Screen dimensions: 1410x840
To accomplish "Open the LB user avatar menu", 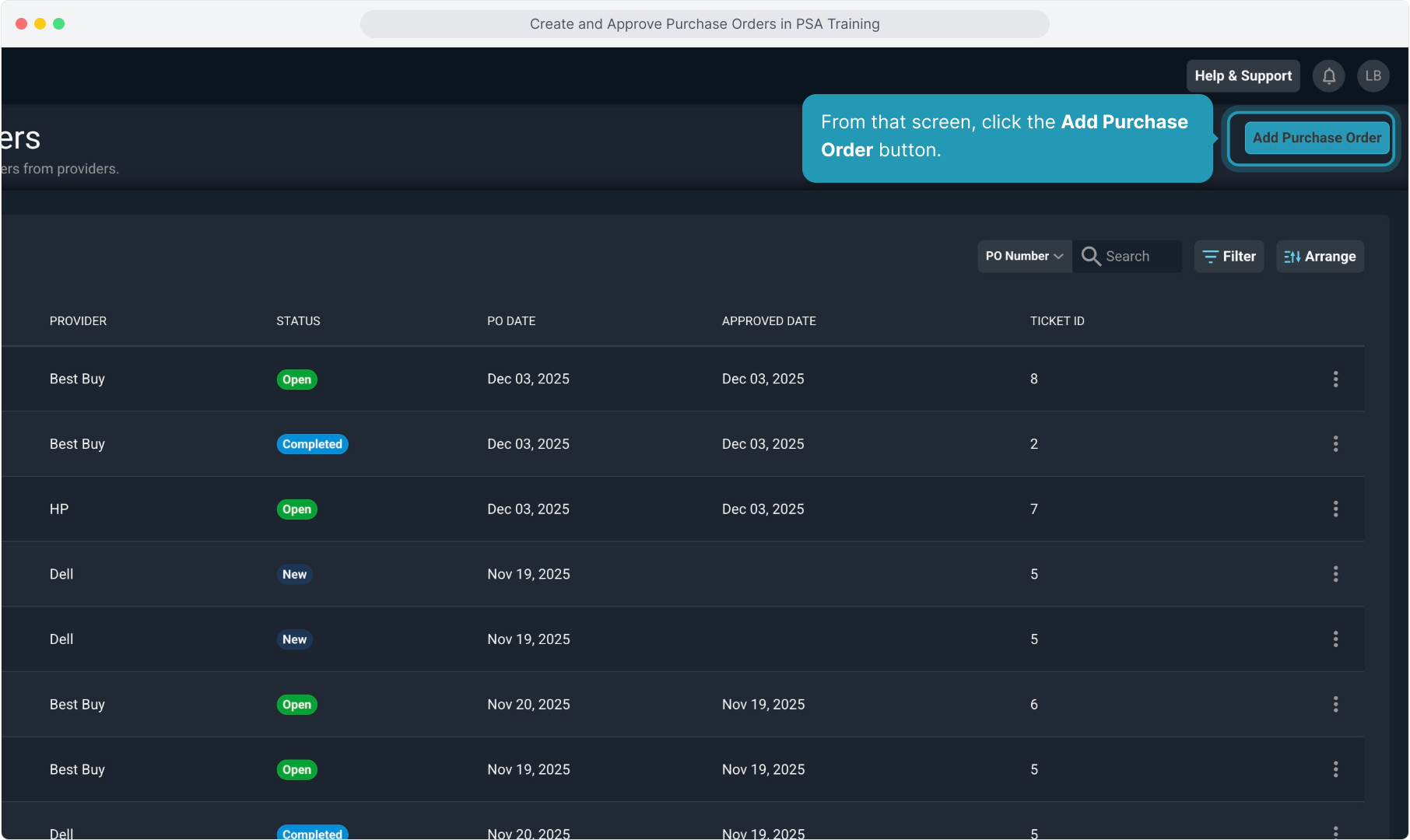I will [x=1373, y=76].
